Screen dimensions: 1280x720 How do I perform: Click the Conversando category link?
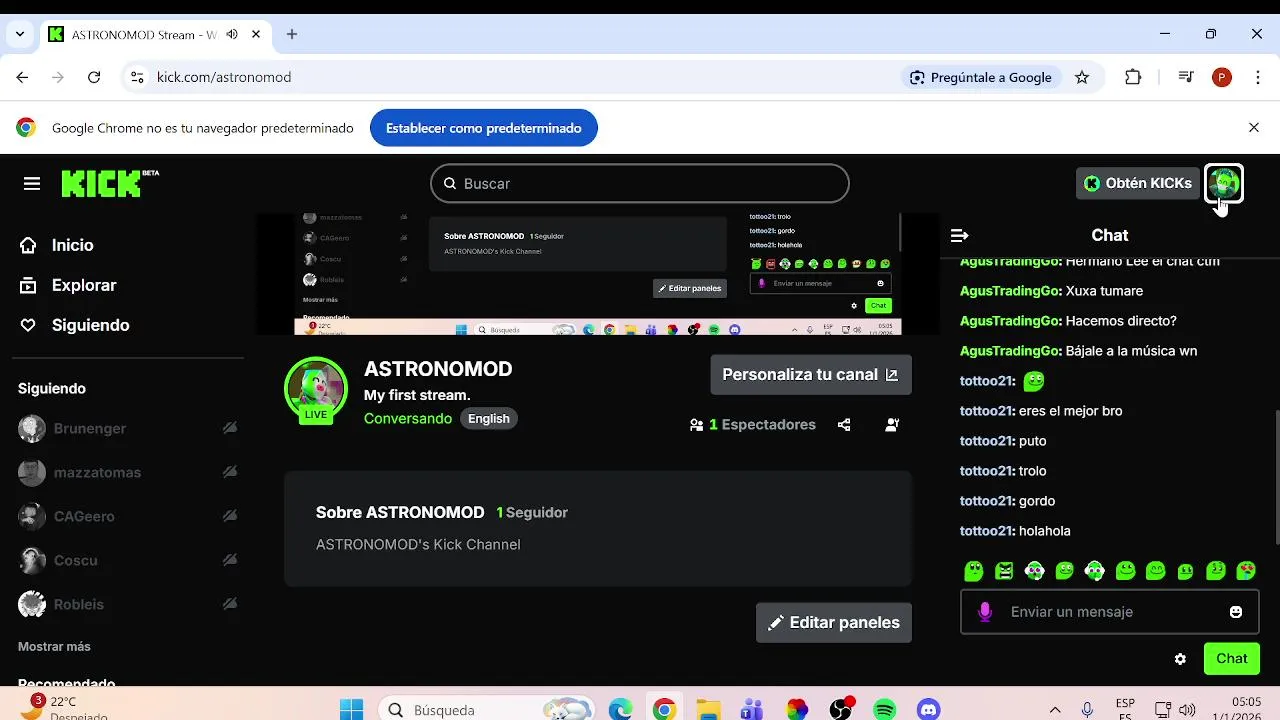point(408,419)
